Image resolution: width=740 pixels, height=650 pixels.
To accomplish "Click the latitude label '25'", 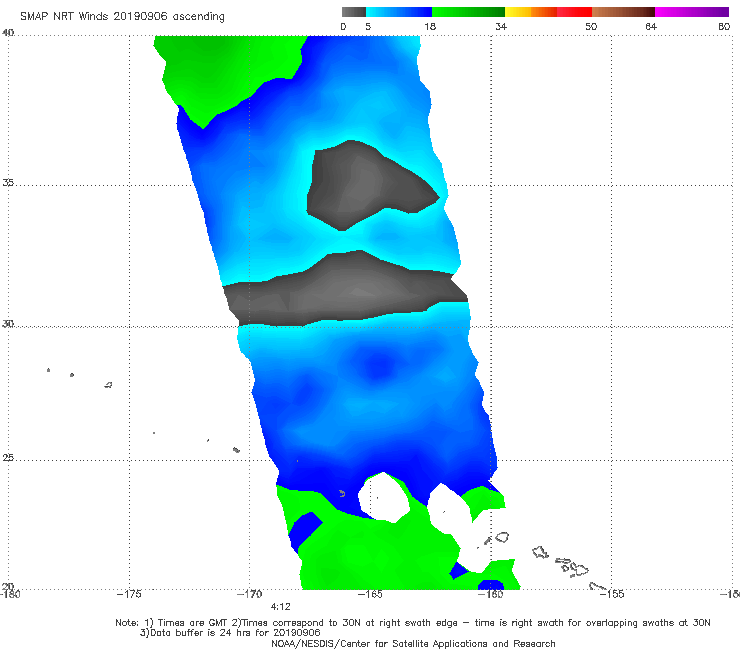I will click(x=8, y=457).
